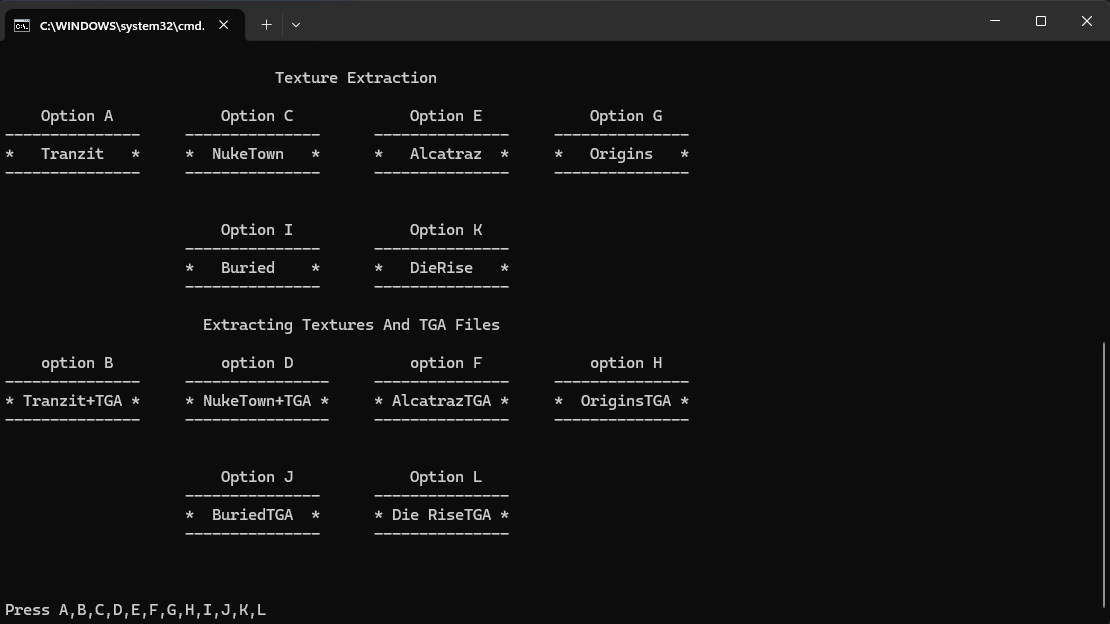Viewport: 1110px width, 624px height.
Task: Click the 'Option E' label
Action: coord(445,116)
